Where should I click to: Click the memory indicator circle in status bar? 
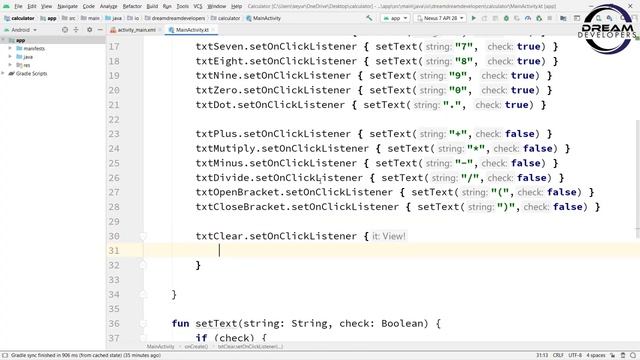point(633,356)
